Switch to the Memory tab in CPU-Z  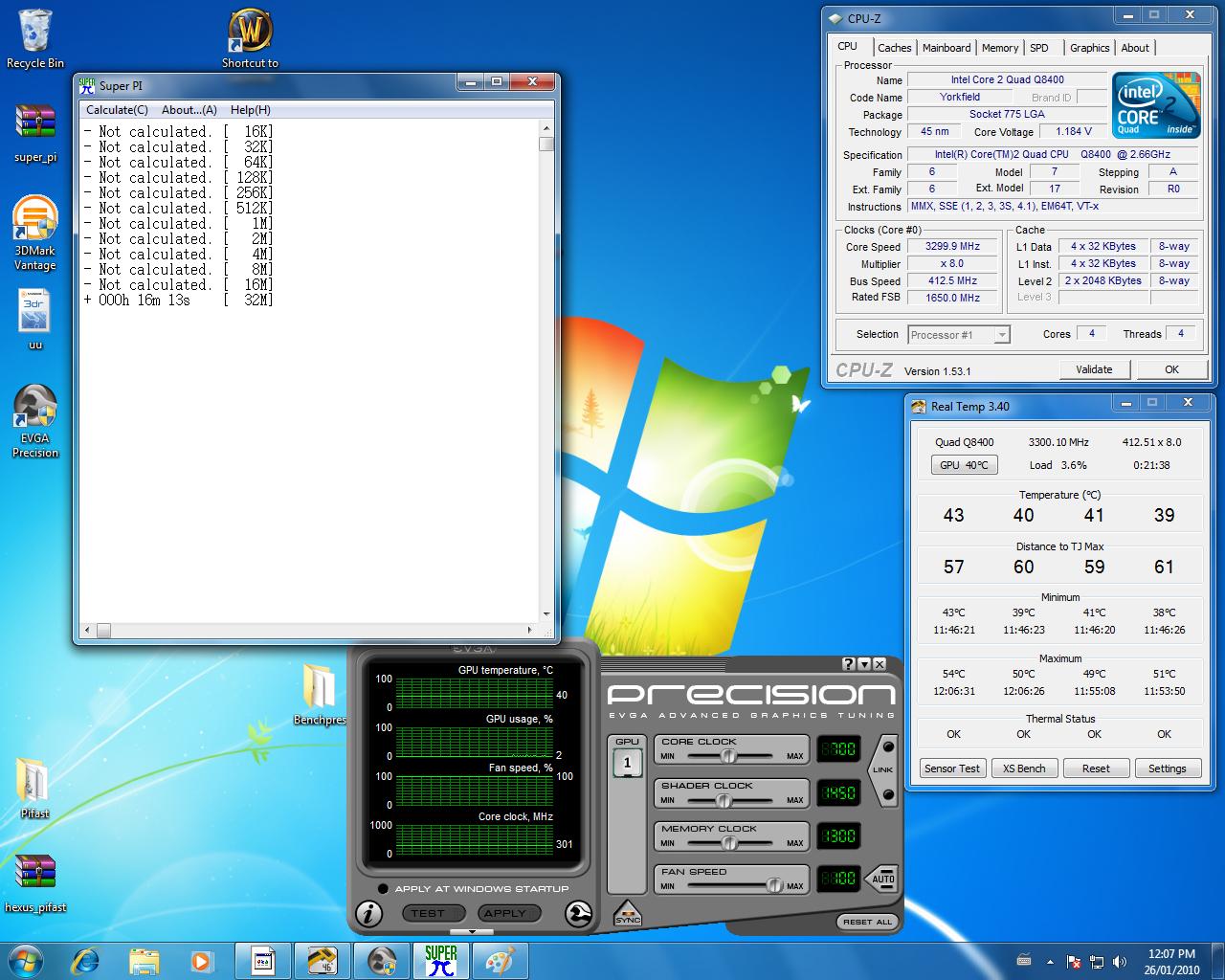coord(1000,48)
